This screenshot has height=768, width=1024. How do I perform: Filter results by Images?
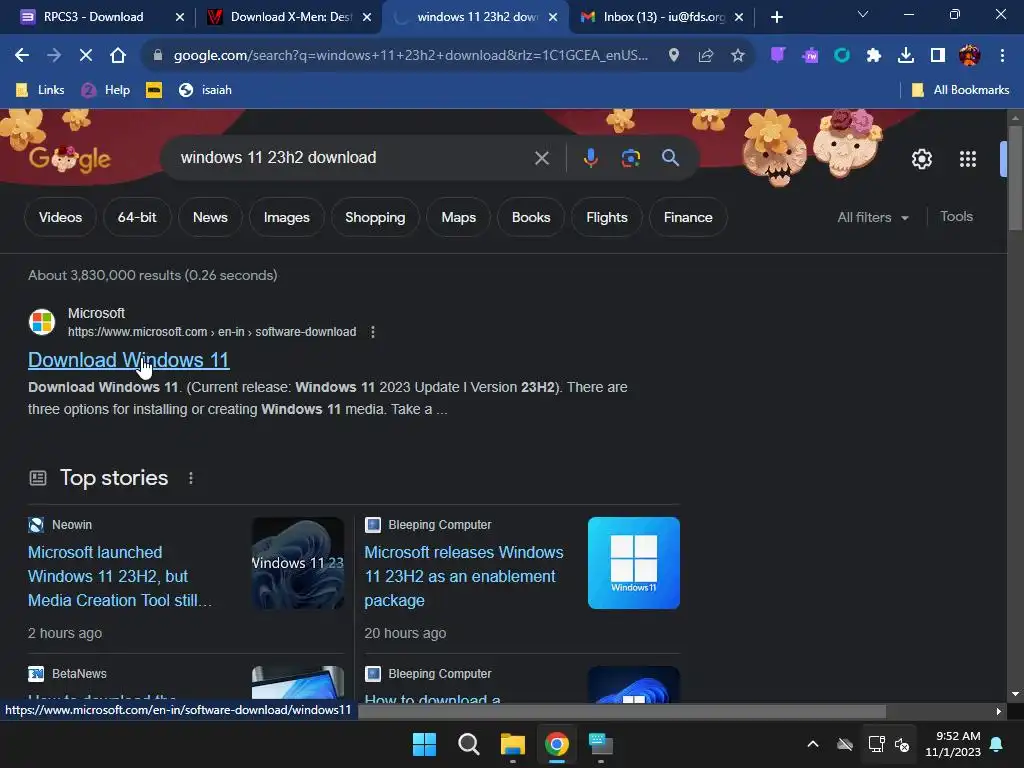pyautogui.click(x=287, y=217)
